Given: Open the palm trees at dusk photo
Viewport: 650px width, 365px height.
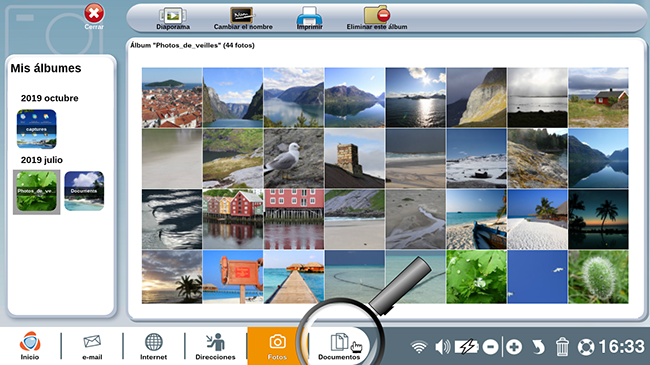Looking at the screenshot, I should (598, 219).
